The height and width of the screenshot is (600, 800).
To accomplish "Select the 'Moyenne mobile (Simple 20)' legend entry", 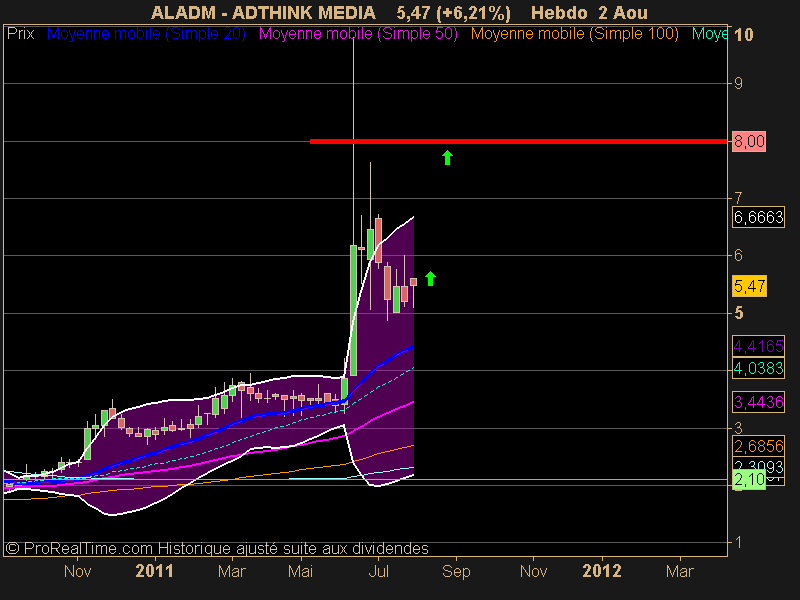I will [146, 34].
